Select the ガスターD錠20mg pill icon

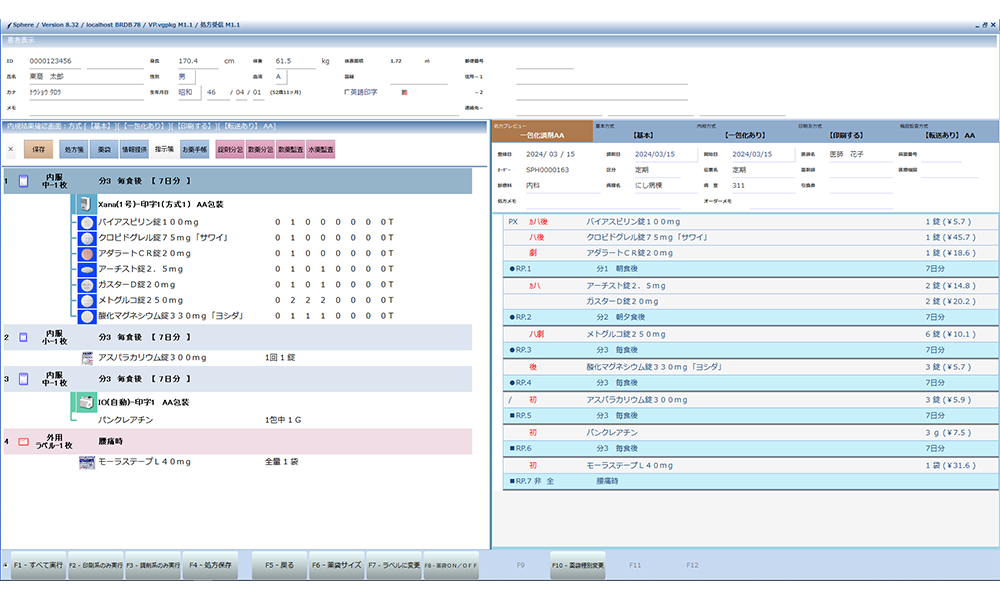tap(87, 285)
